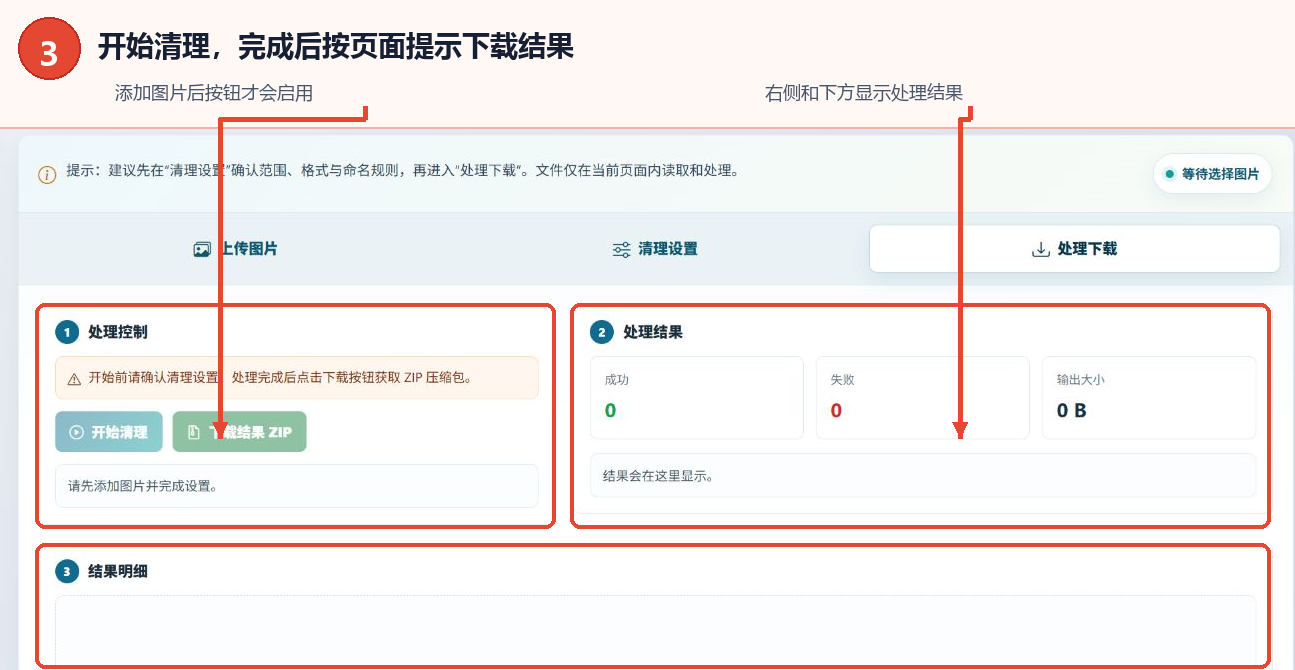This screenshot has height=670, width=1295.
Task: Click the 处理结果 heading
Action: point(653,332)
